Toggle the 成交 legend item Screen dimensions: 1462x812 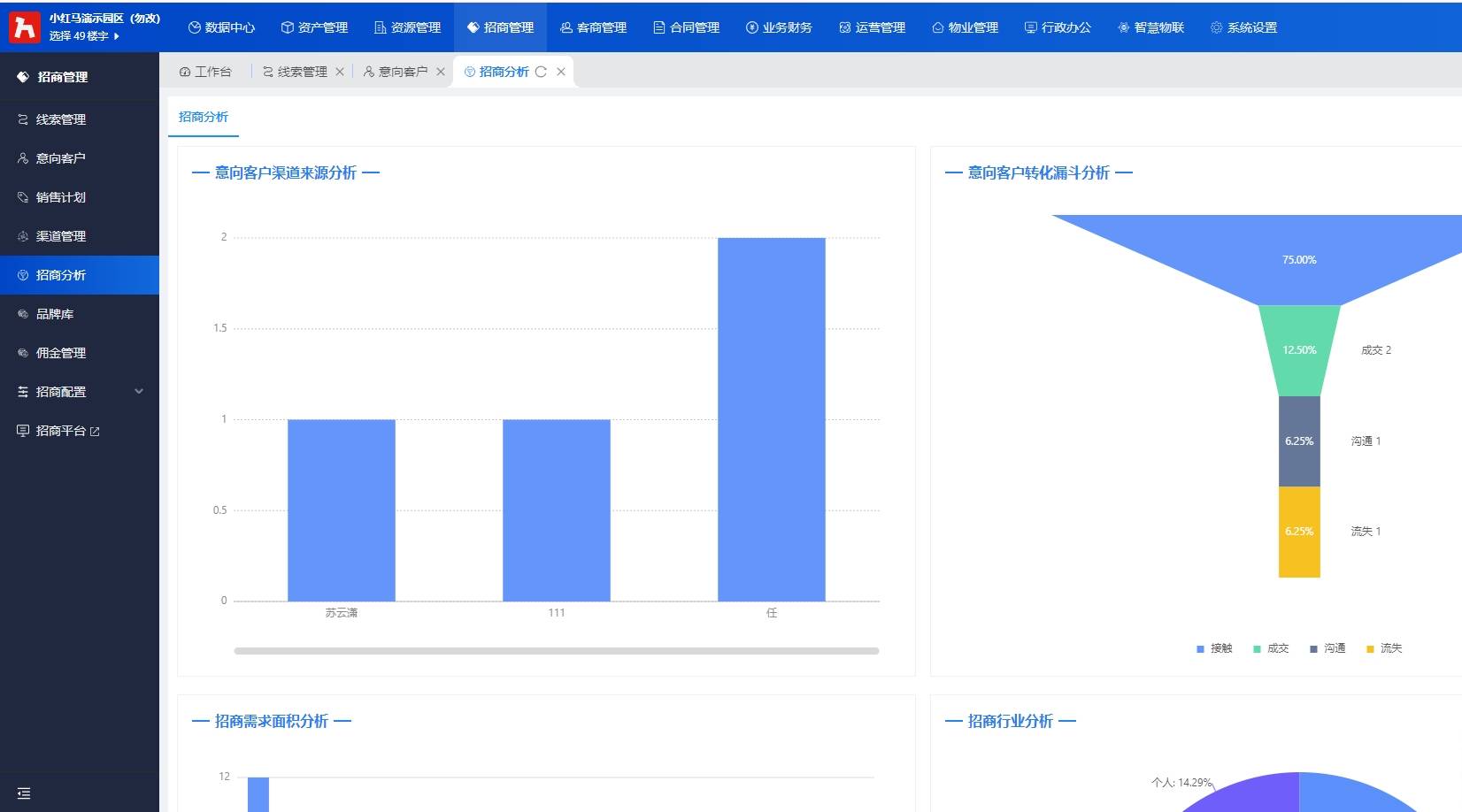point(1271,648)
